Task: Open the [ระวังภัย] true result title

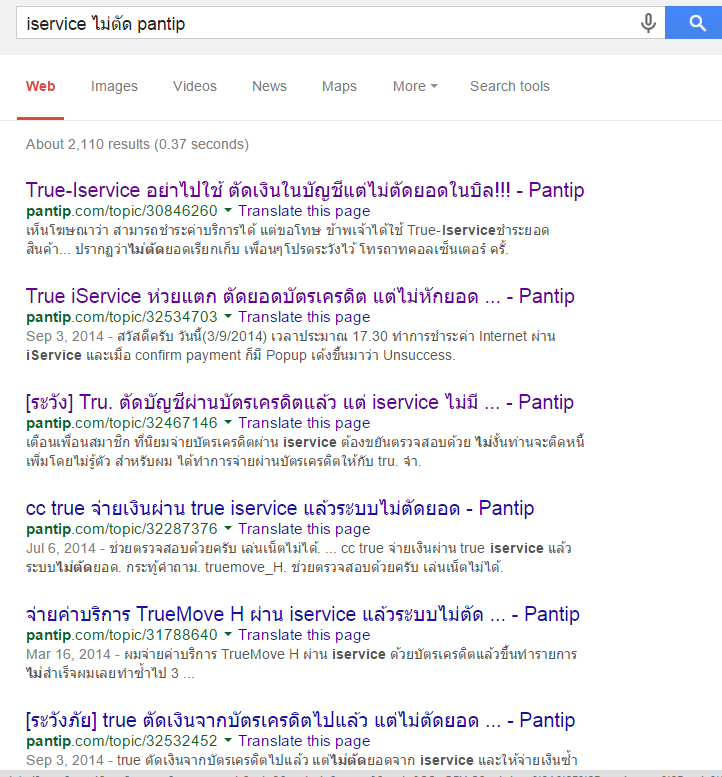Action: tap(300, 721)
